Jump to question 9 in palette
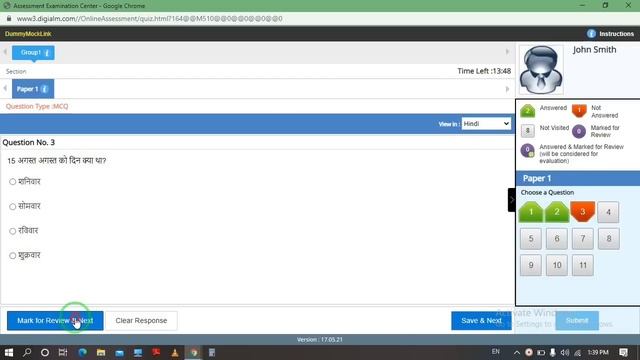 point(531,265)
